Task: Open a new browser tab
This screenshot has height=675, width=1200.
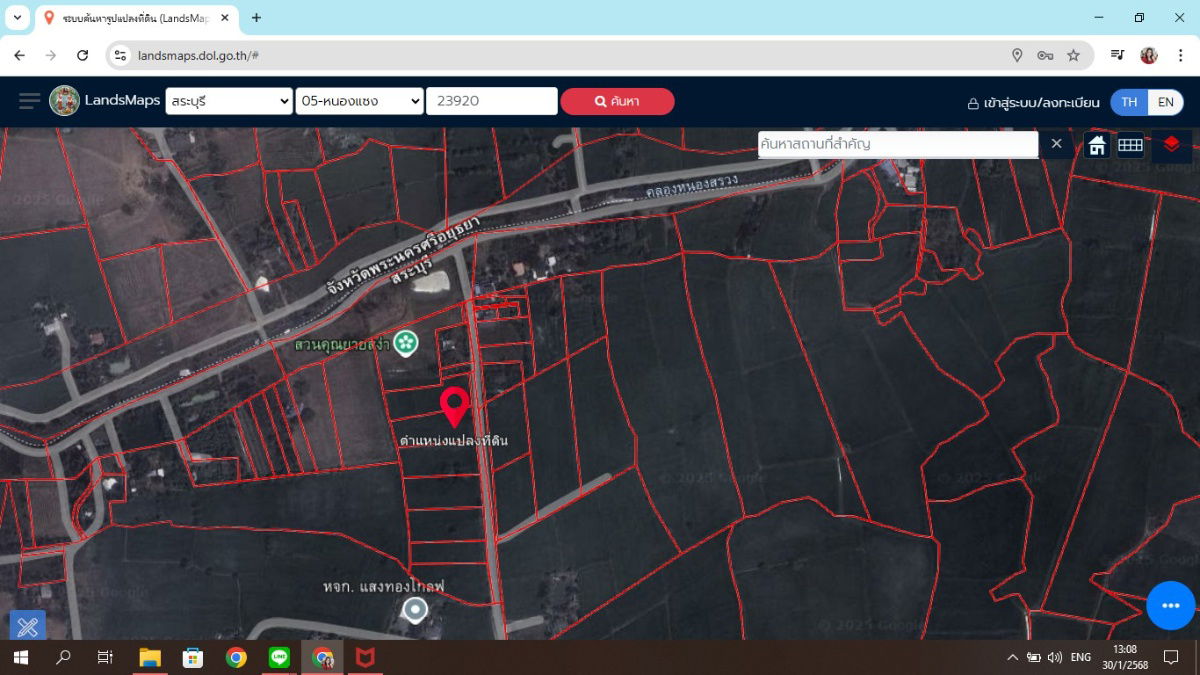Action: pyautogui.click(x=257, y=18)
